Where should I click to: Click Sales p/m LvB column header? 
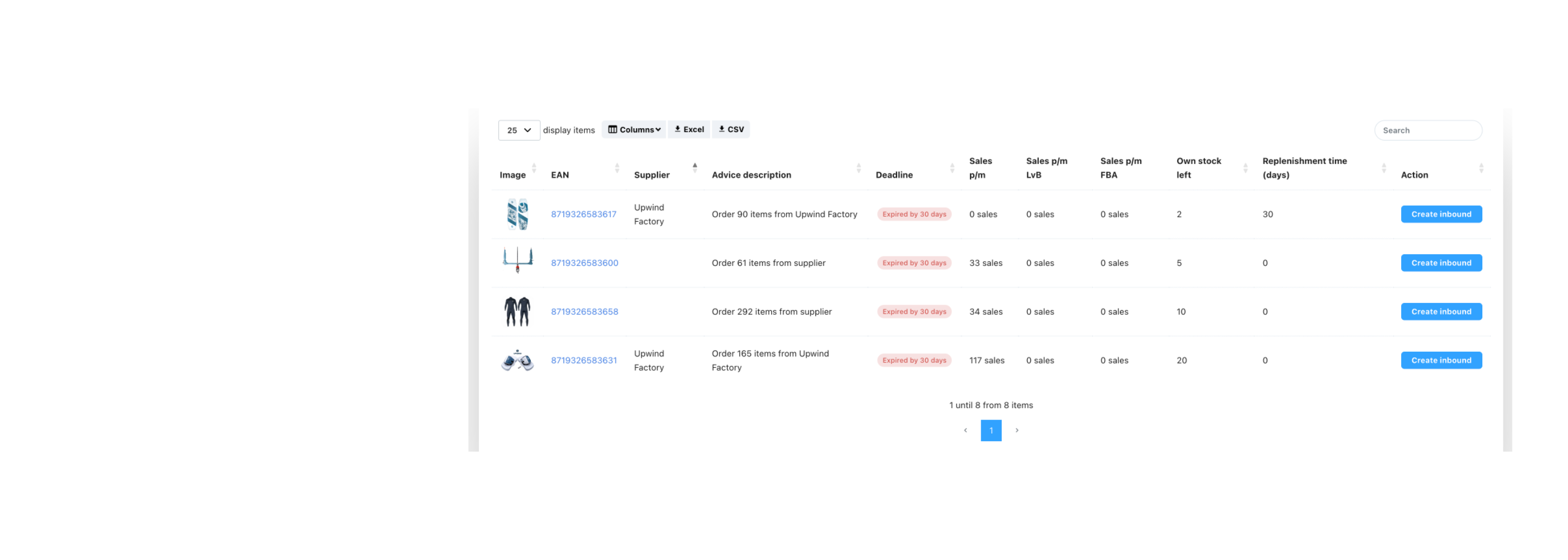[1046, 168]
